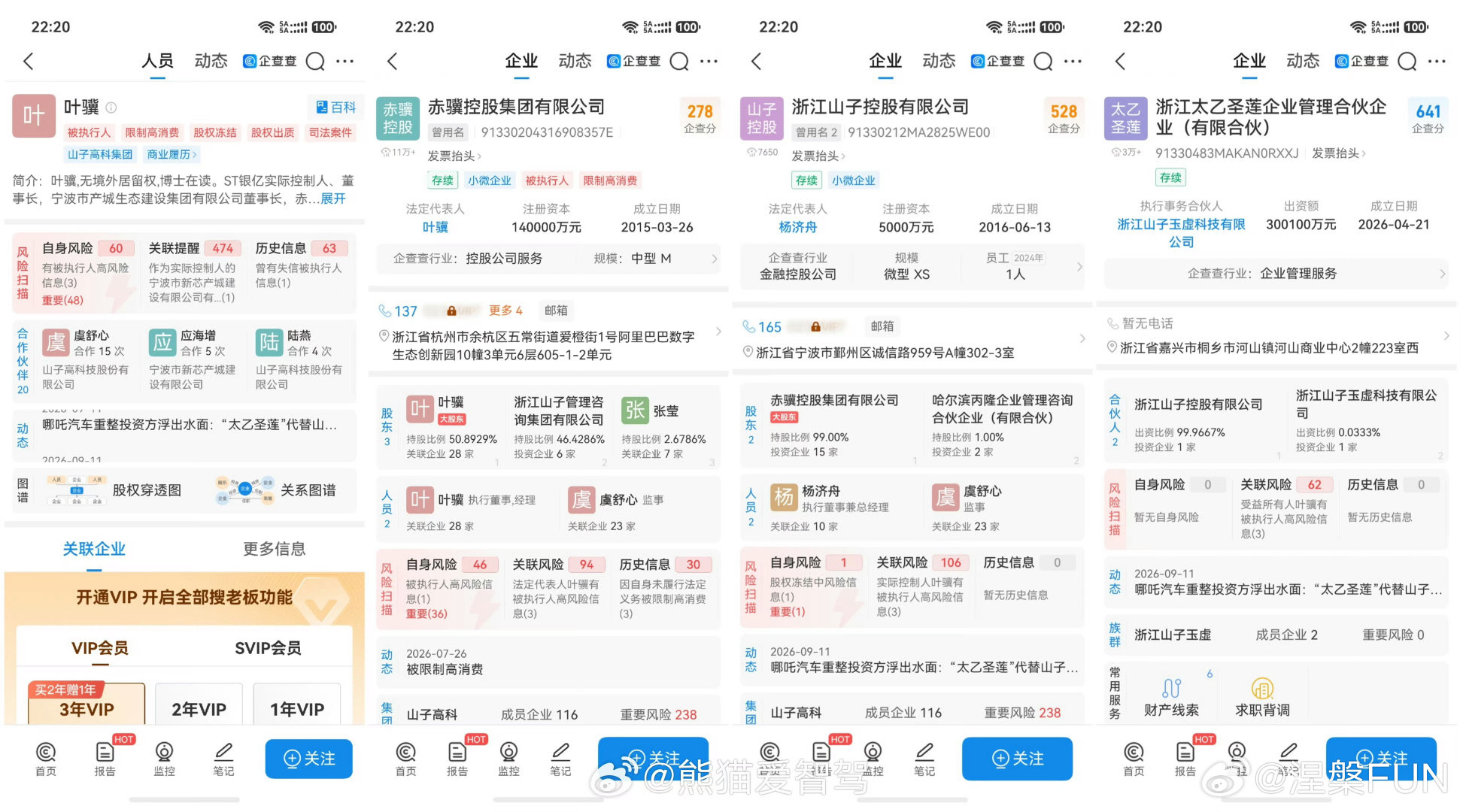Screen dimensions: 1460x812
Task: Open 被限制高消费 news dated 2026-07-26
Action: coord(548,662)
